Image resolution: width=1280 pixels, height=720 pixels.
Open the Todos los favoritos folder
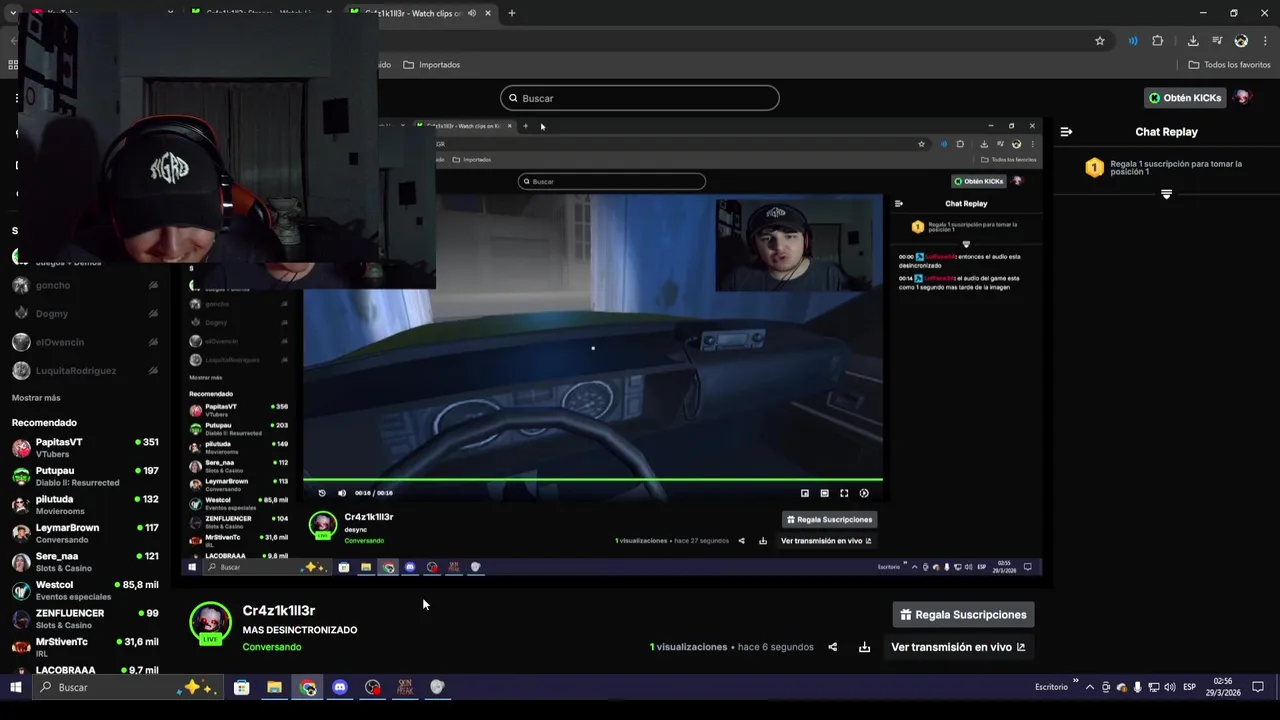coord(1229,65)
